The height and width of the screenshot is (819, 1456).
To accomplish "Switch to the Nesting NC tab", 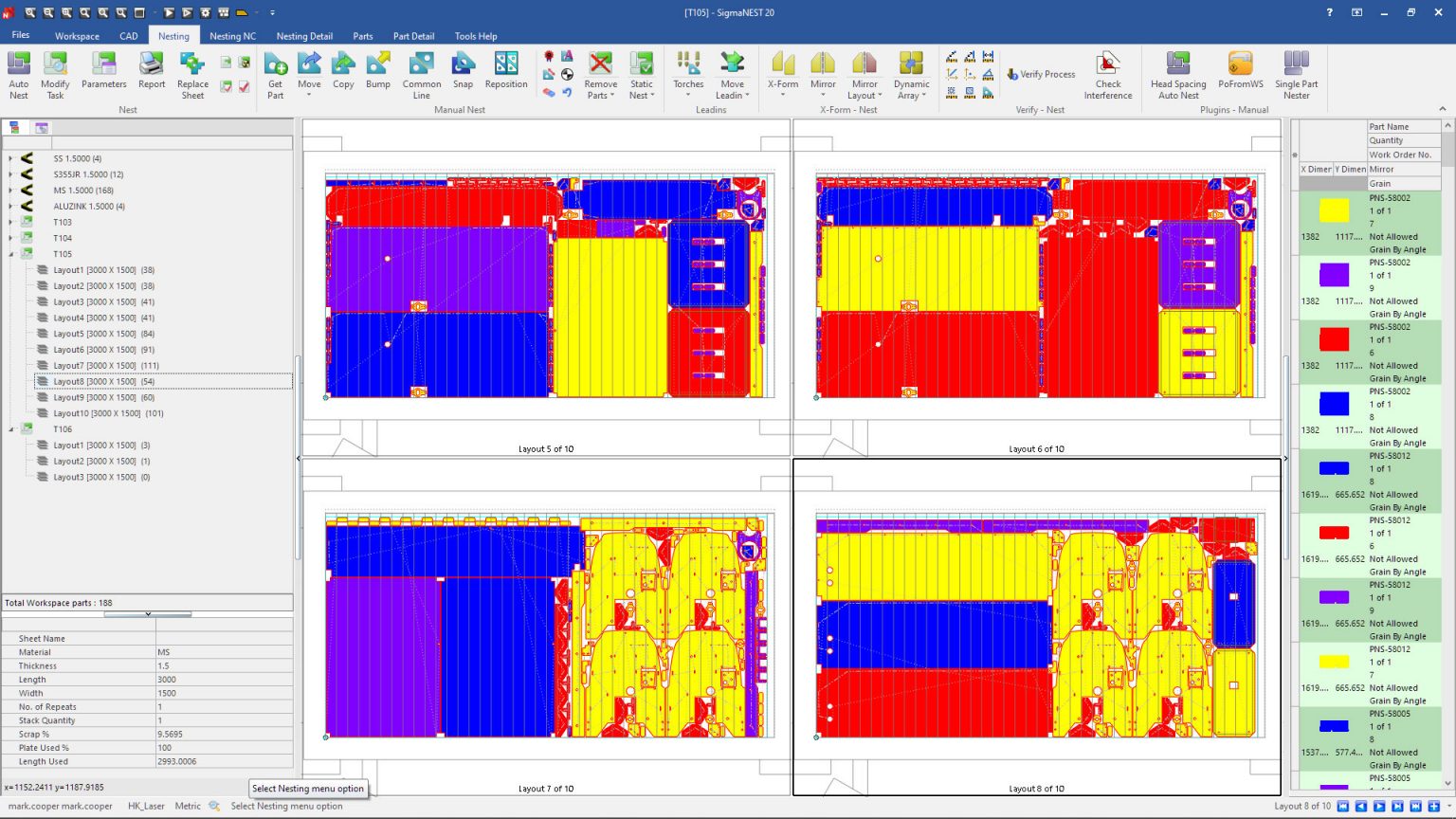I will [232, 36].
